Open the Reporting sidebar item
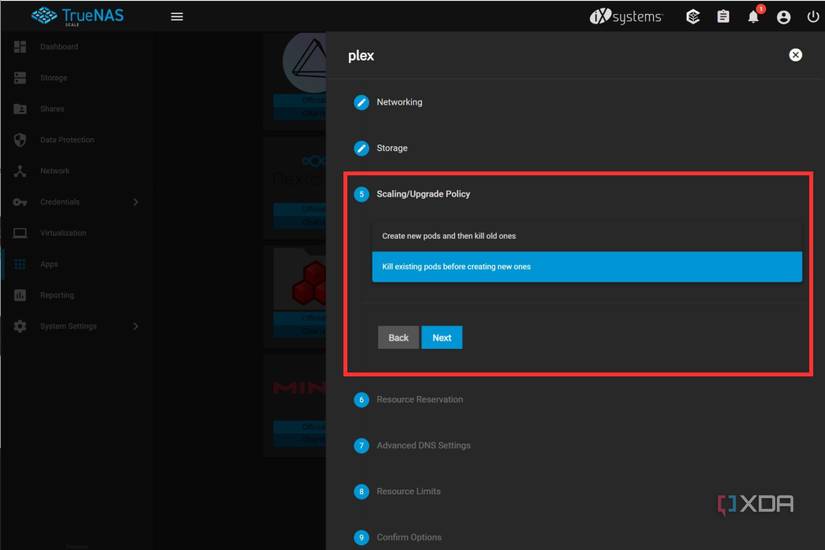This screenshot has height=550, width=825. 57,295
